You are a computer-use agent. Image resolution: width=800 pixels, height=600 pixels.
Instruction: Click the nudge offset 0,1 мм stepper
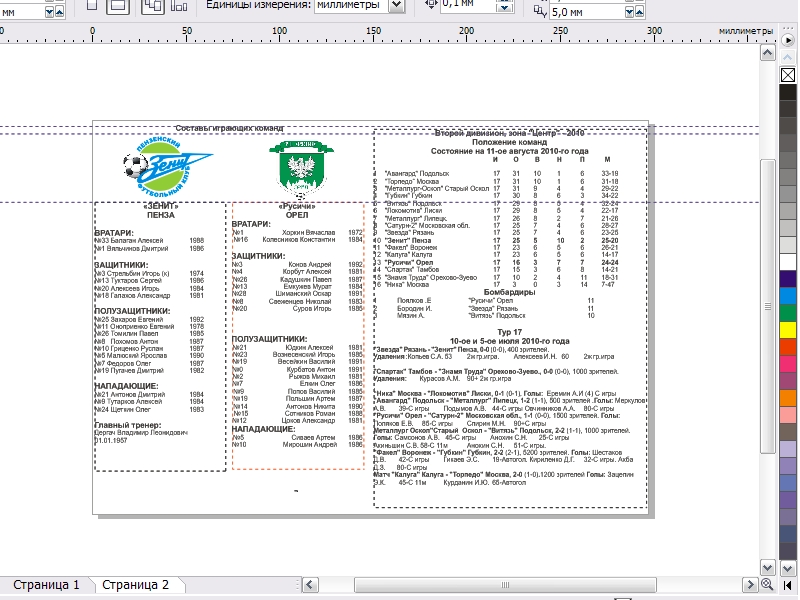click(x=505, y=6)
